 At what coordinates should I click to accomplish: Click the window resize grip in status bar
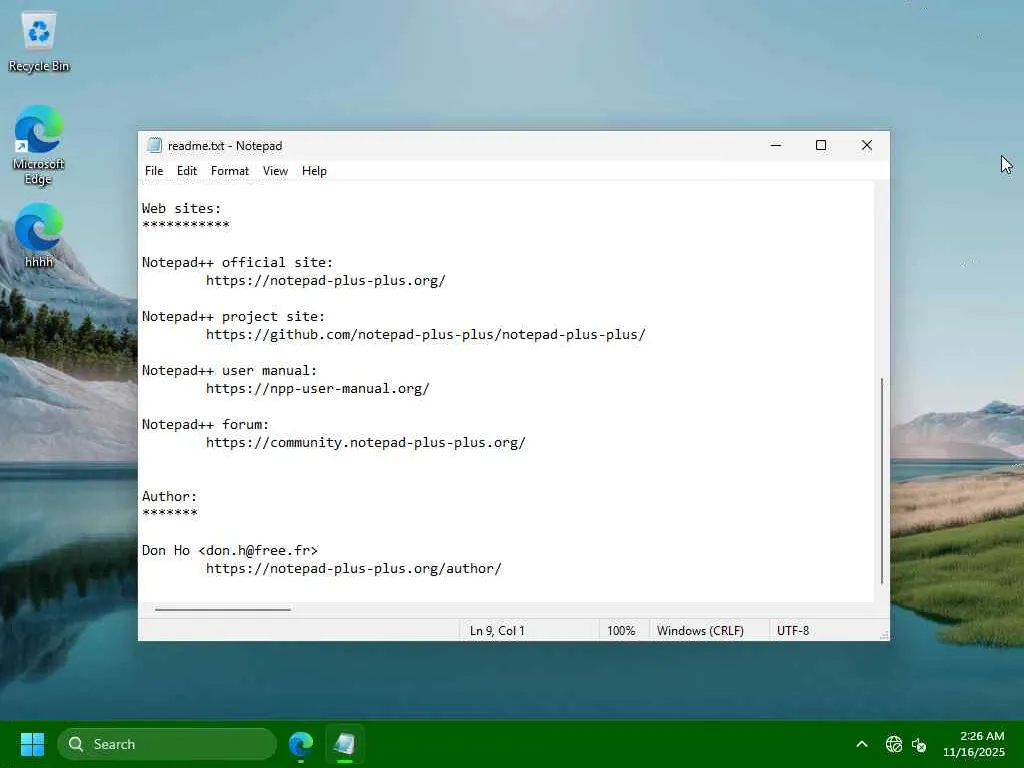(x=884, y=634)
